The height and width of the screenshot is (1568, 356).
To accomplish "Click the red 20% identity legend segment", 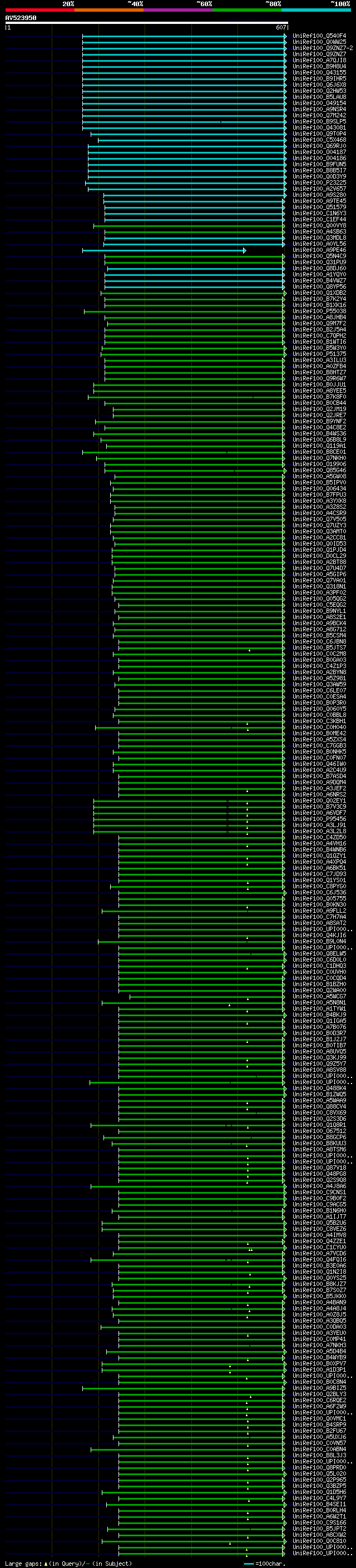I will pos(39,10).
